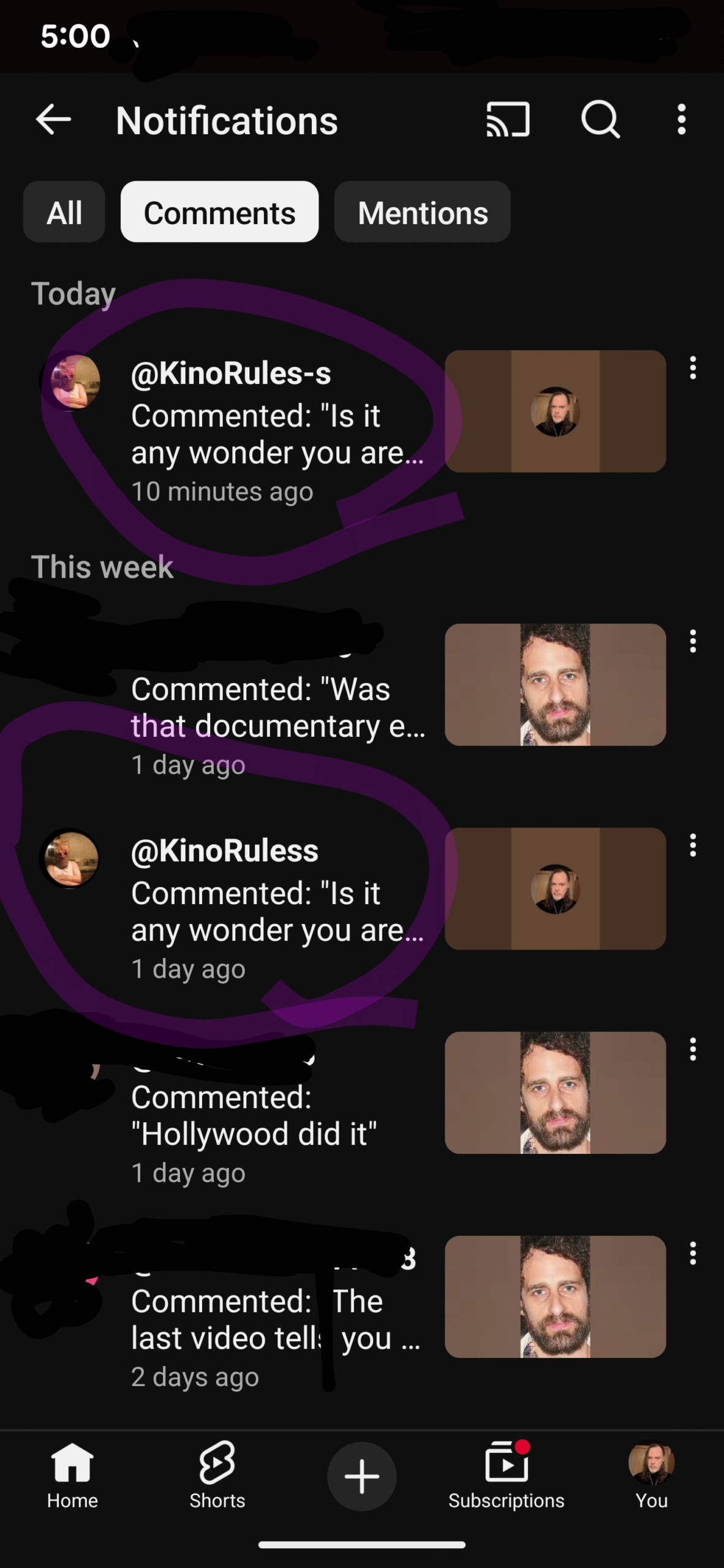Open options for @KinoRuless notification
This screenshot has height=1568, width=724.
pos(693,845)
